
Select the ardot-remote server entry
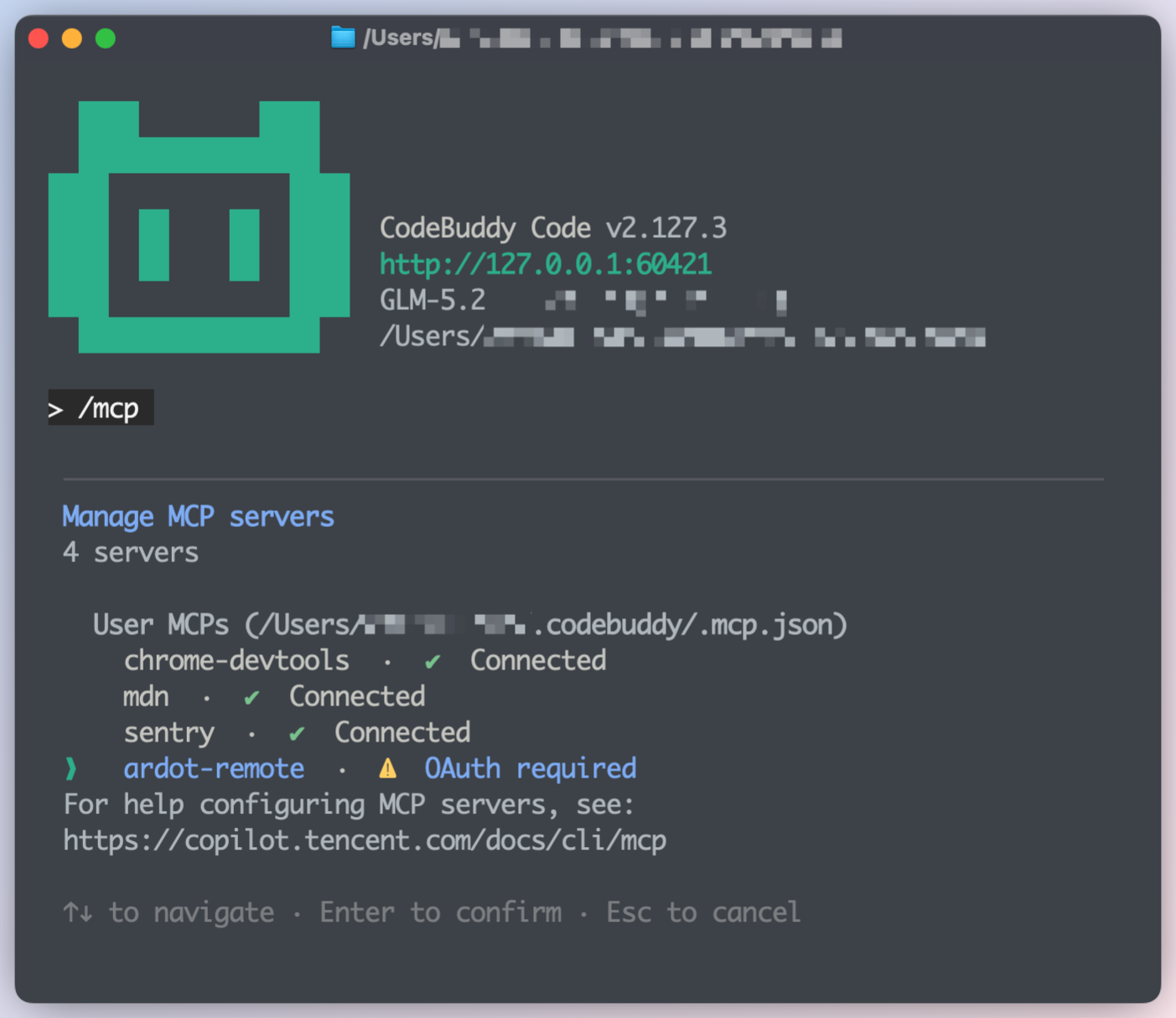point(380,768)
